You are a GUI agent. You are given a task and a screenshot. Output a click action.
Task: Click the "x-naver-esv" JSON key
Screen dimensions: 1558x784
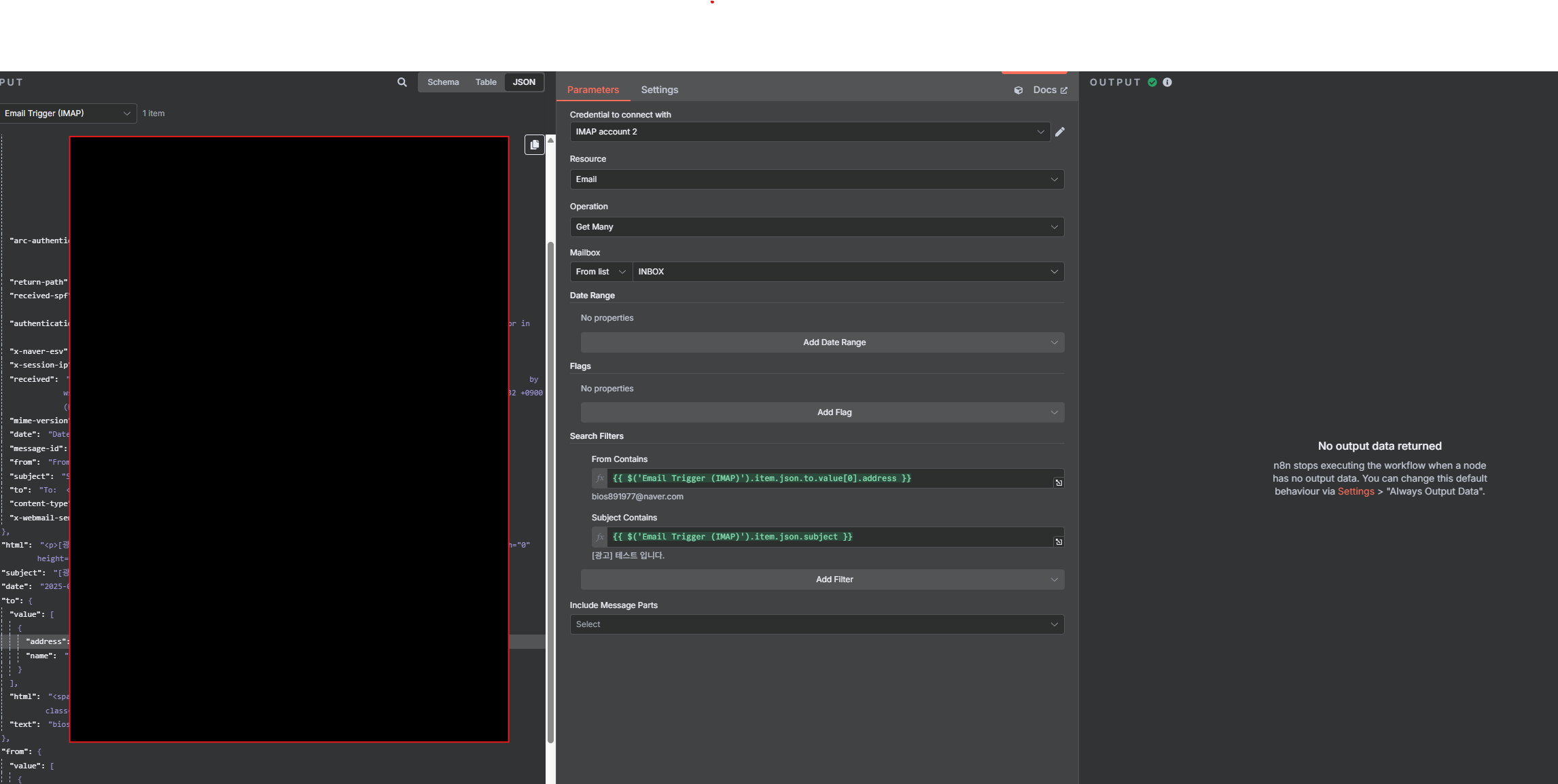click(39, 351)
